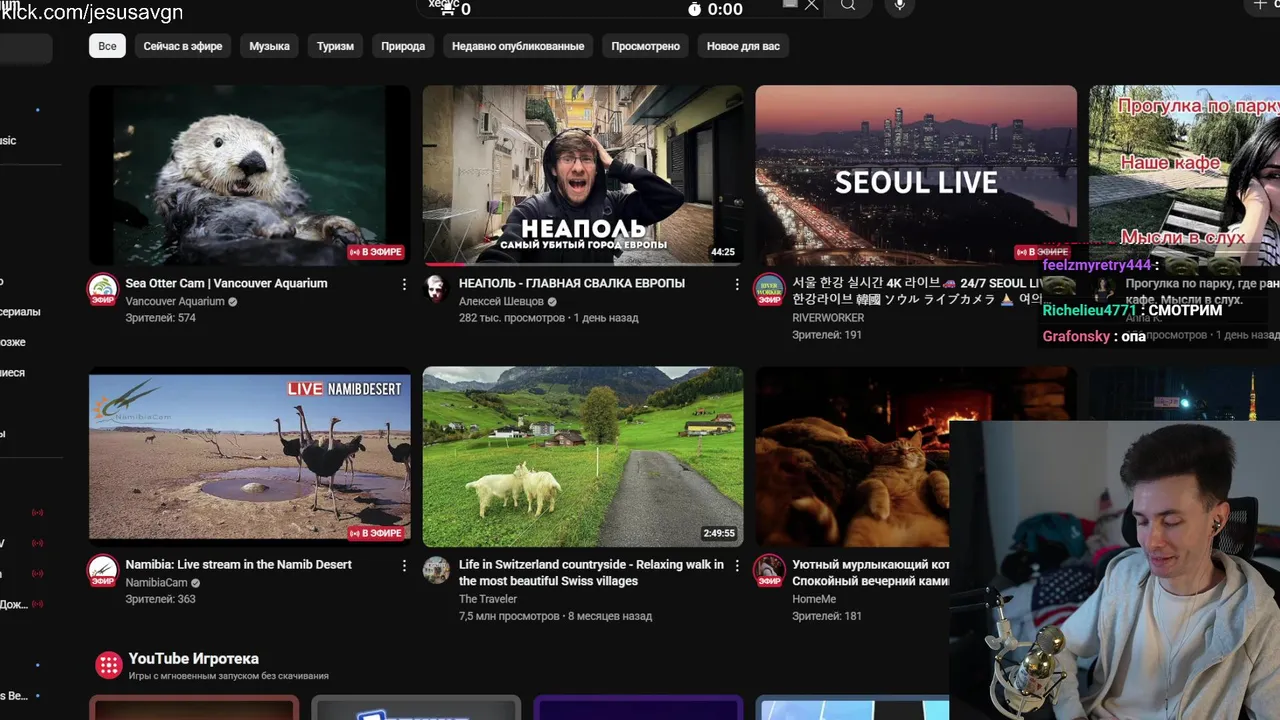Select the "Природа" filter chip

[x=403, y=46]
